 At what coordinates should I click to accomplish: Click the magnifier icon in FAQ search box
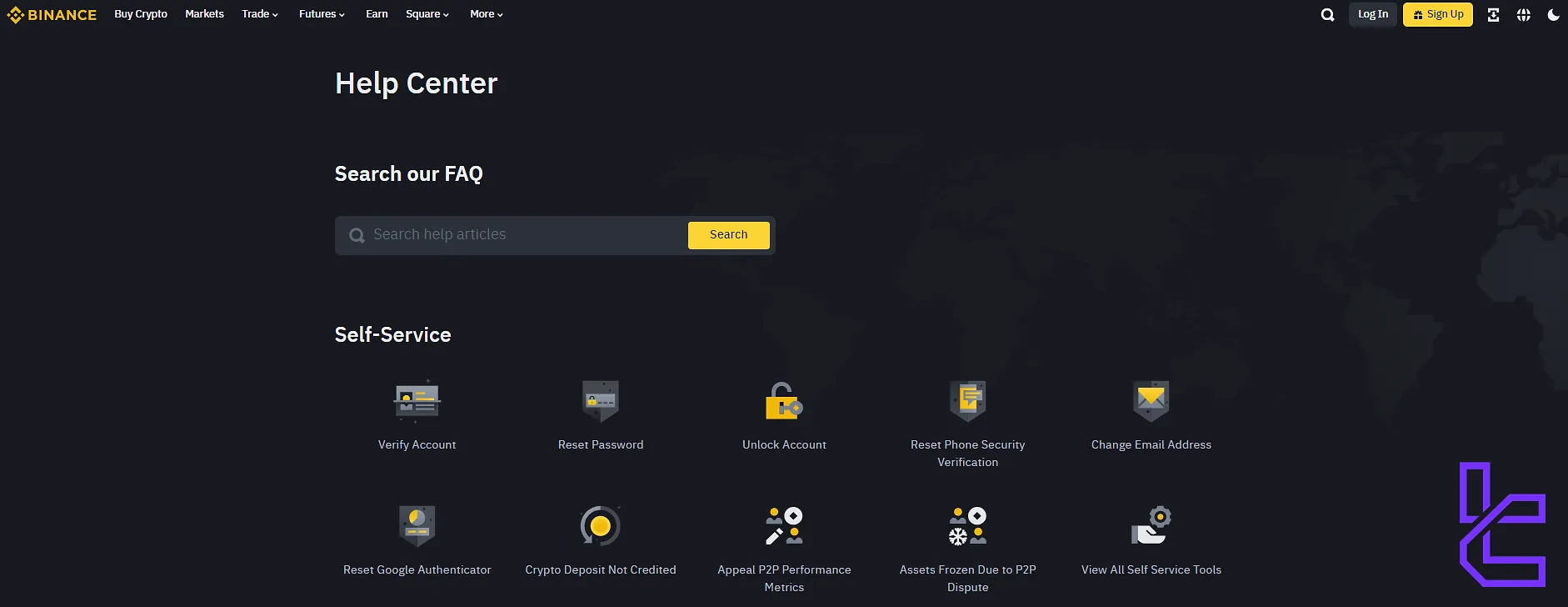point(357,235)
